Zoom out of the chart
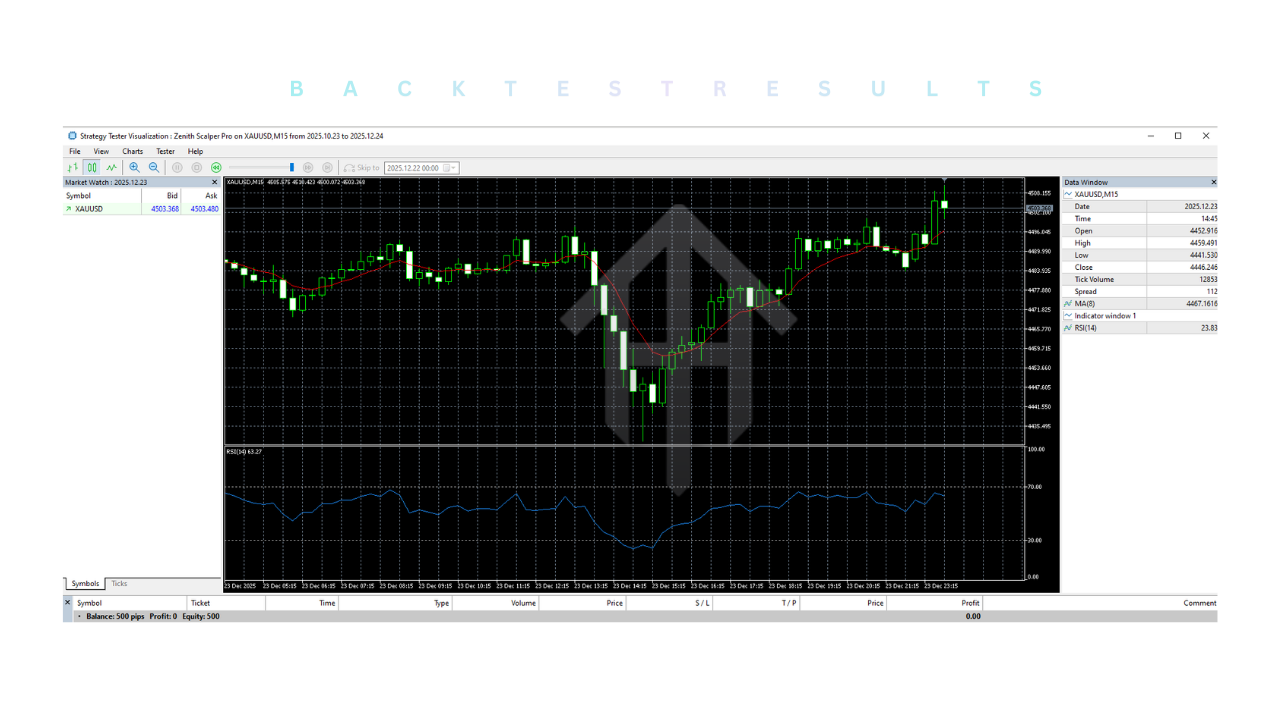 pos(154,168)
